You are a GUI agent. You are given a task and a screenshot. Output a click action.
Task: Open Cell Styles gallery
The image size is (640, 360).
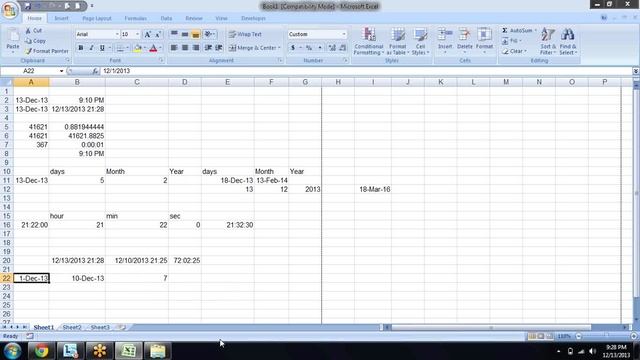click(420, 41)
